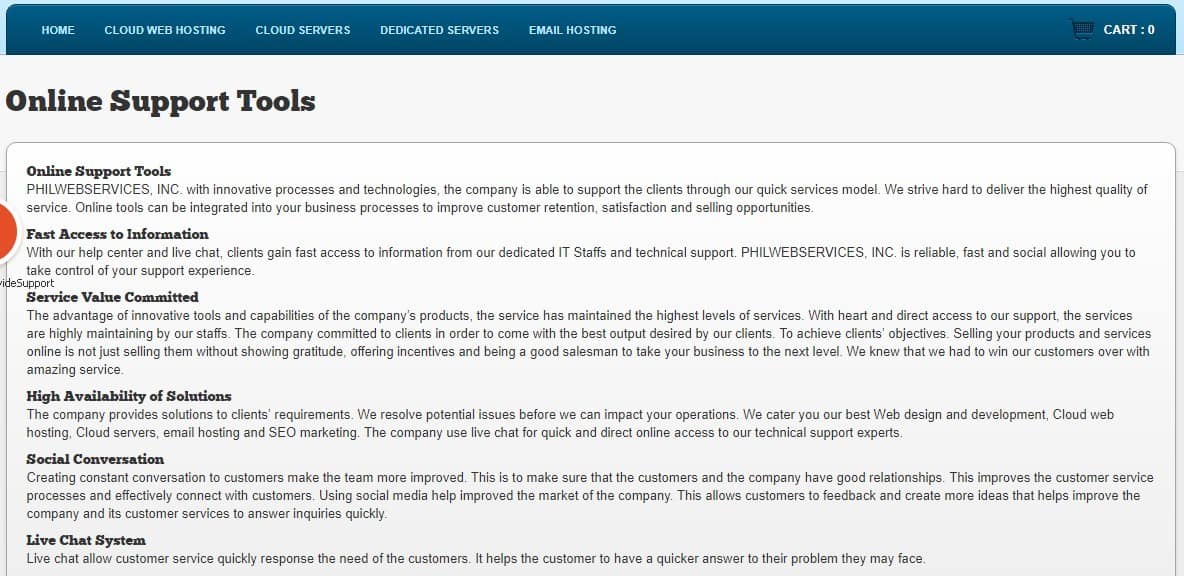Open the CLOUD WEB HOSTING menu
The width and height of the screenshot is (1184, 576).
coord(165,30)
